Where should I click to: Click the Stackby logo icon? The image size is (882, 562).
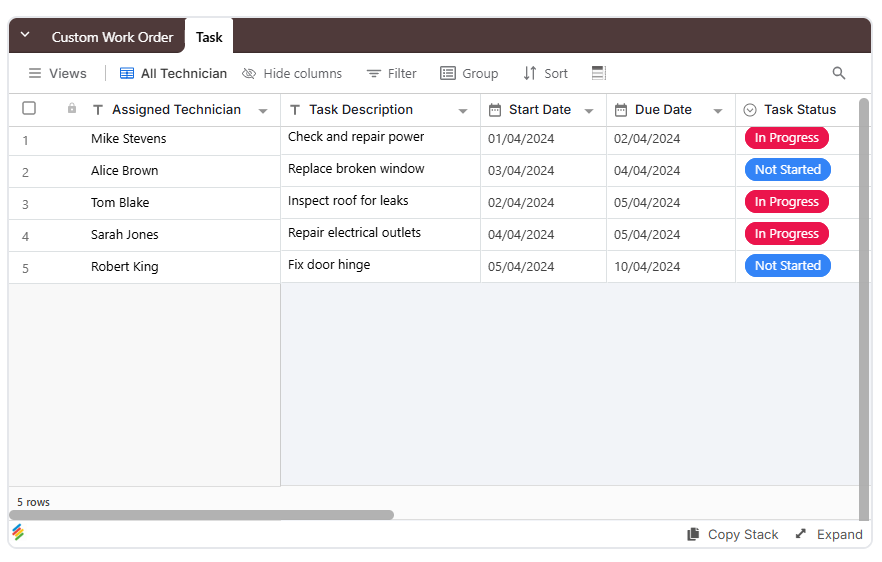pyautogui.click(x=18, y=532)
